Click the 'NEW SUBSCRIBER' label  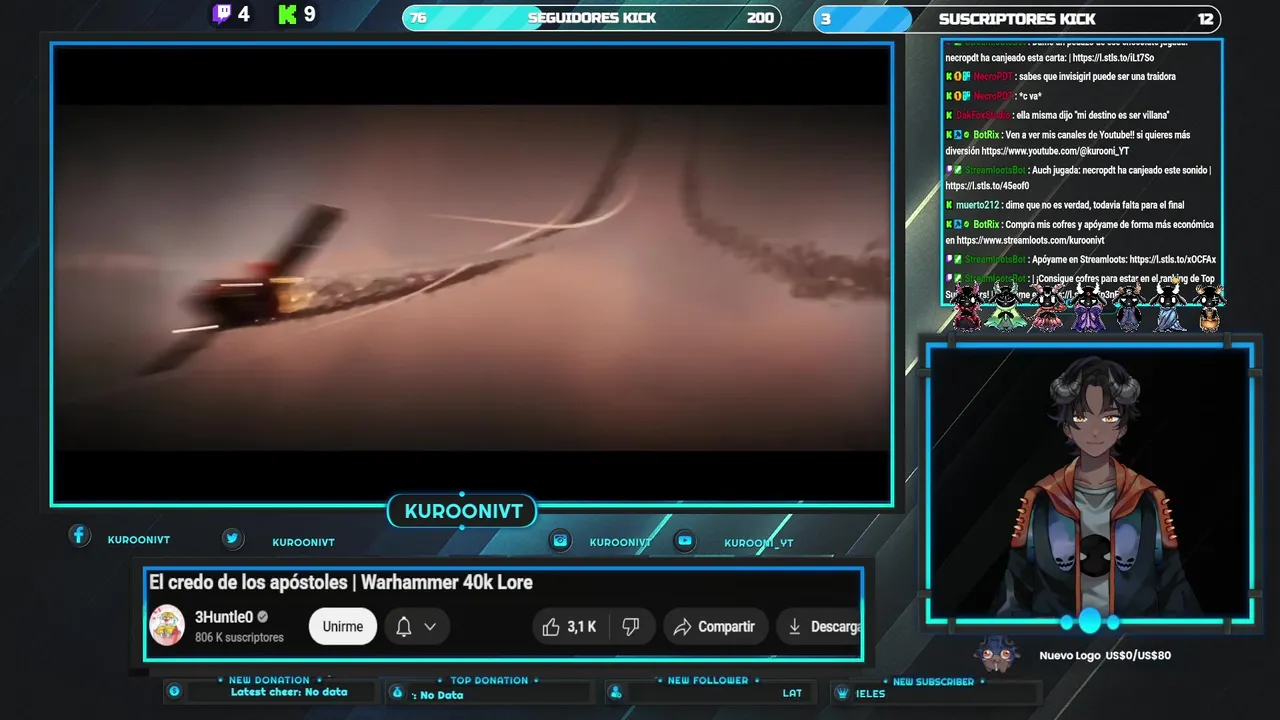coord(933,682)
